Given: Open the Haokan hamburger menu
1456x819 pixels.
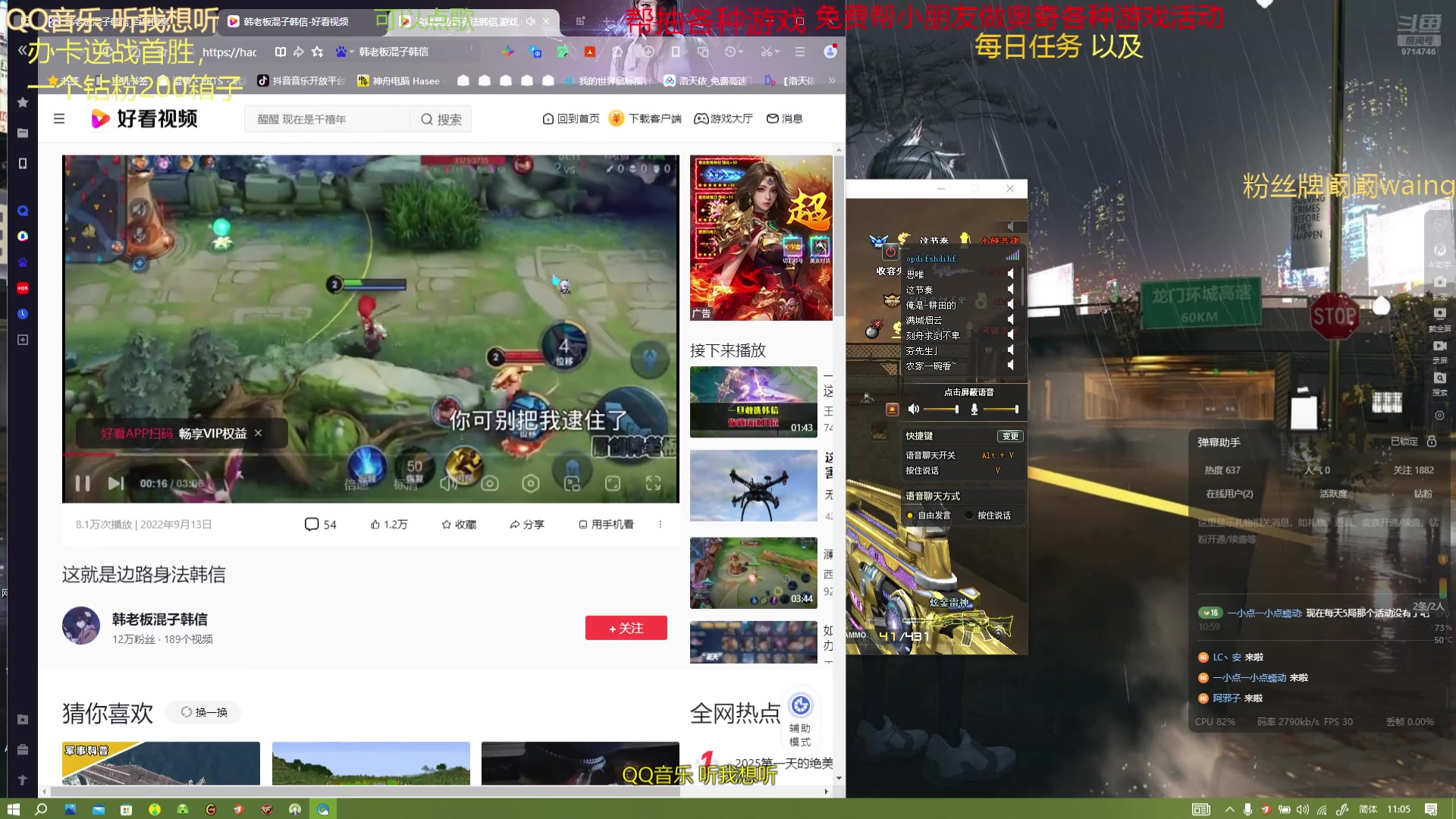Looking at the screenshot, I should (x=59, y=119).
